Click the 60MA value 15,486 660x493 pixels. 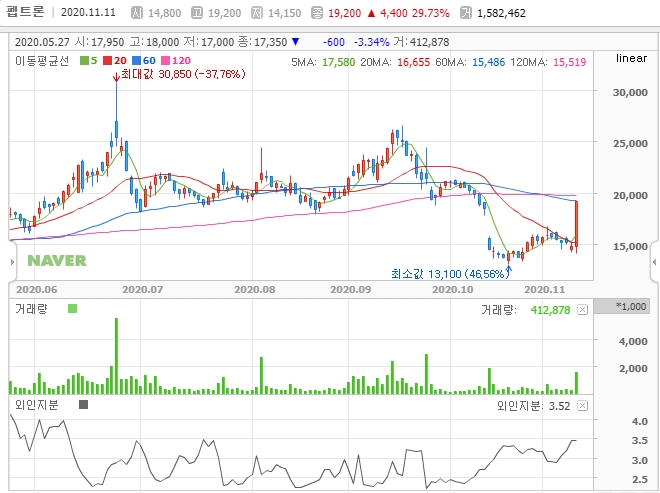click(x=488, y=62)
